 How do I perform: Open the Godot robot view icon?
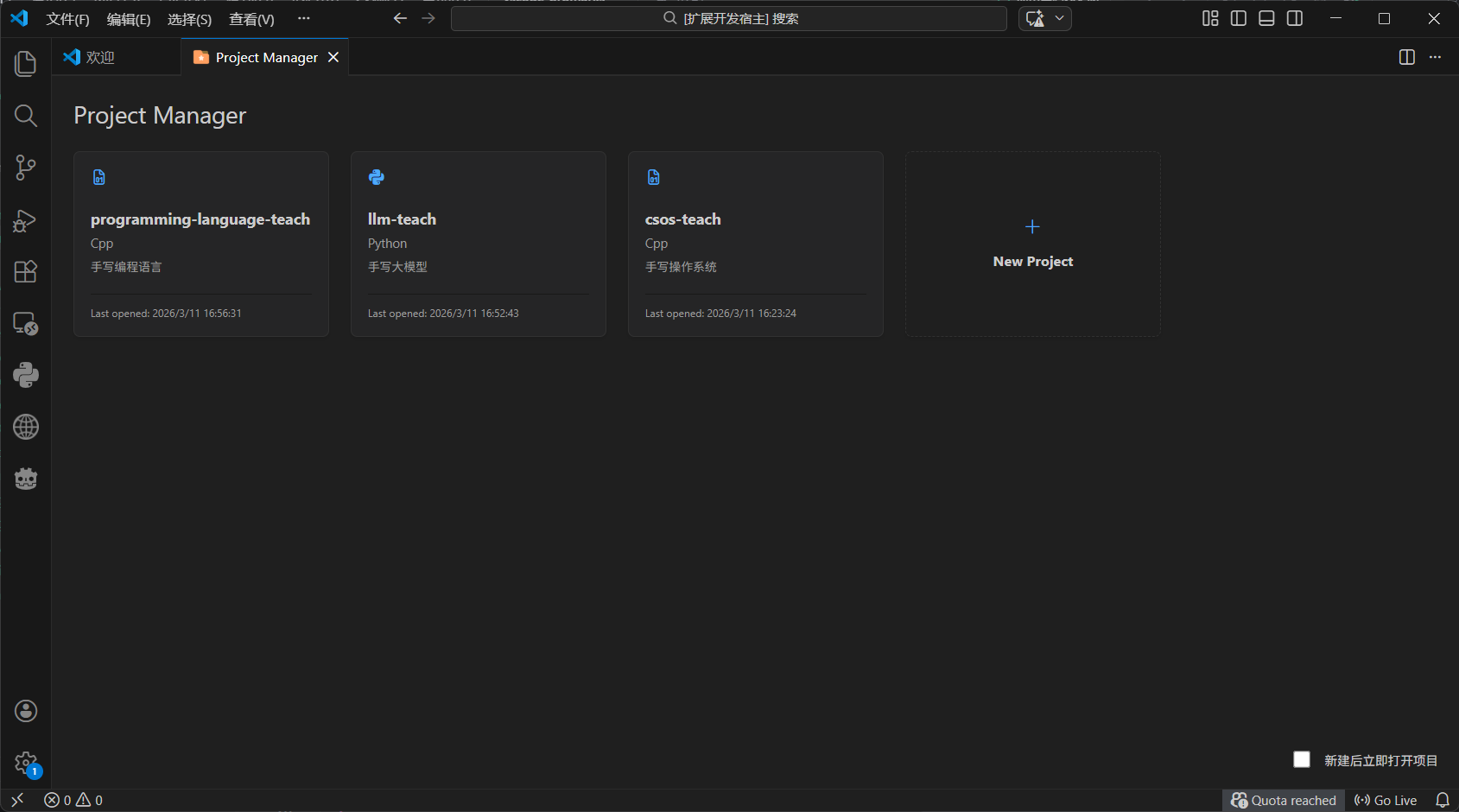[x=26, y=479]
